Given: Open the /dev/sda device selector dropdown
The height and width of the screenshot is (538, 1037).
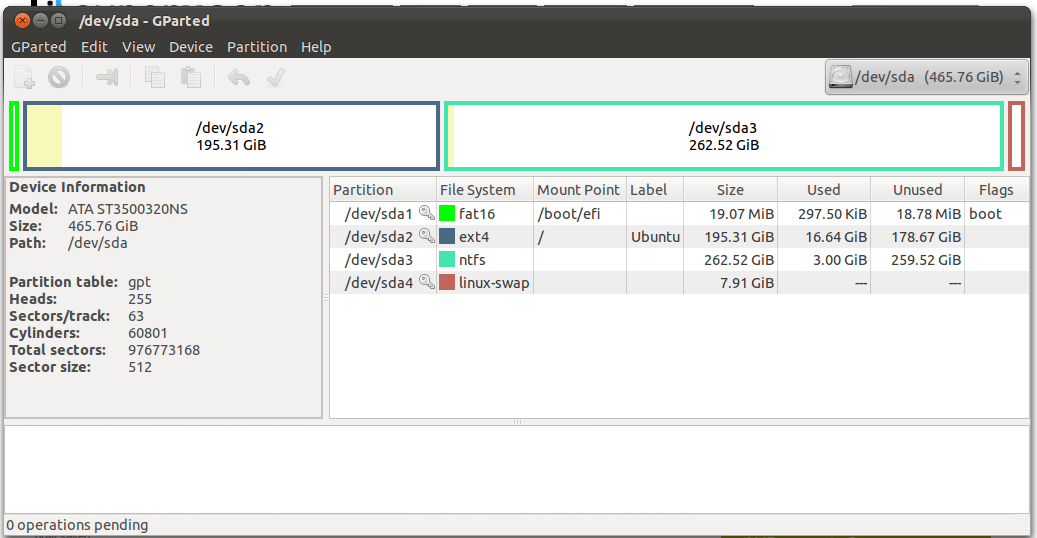Looking at the screenshot, I should (x=926, y=77).
